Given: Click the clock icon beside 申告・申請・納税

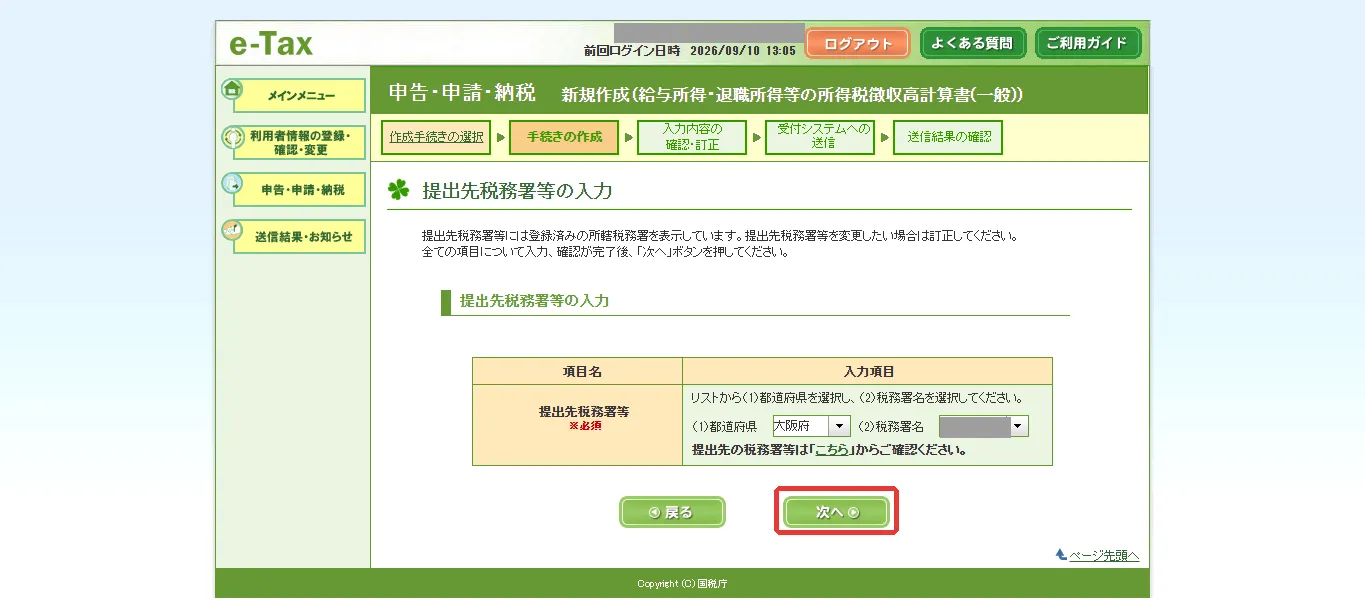Looking at the screenshot, I should coord(232,184).
